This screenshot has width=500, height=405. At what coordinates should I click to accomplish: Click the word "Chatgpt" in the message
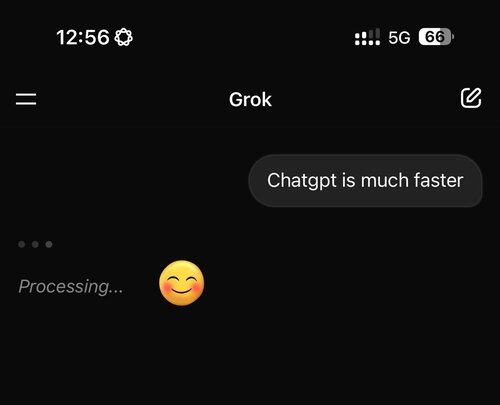[x=302, y=181]
